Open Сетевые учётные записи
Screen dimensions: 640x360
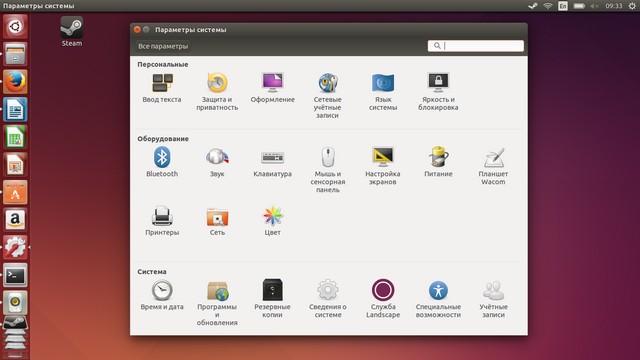(x=328, y=96)
